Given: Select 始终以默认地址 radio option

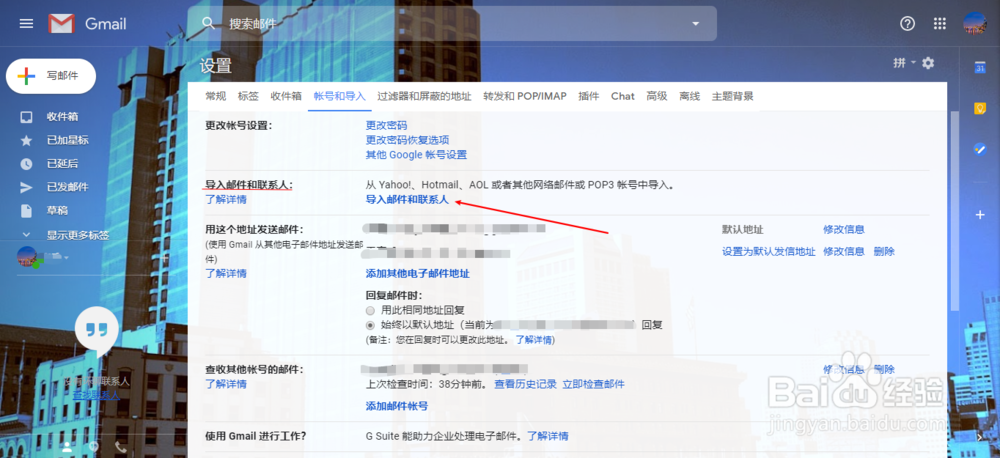Looking at the screenshot, I should pos(371,325).
